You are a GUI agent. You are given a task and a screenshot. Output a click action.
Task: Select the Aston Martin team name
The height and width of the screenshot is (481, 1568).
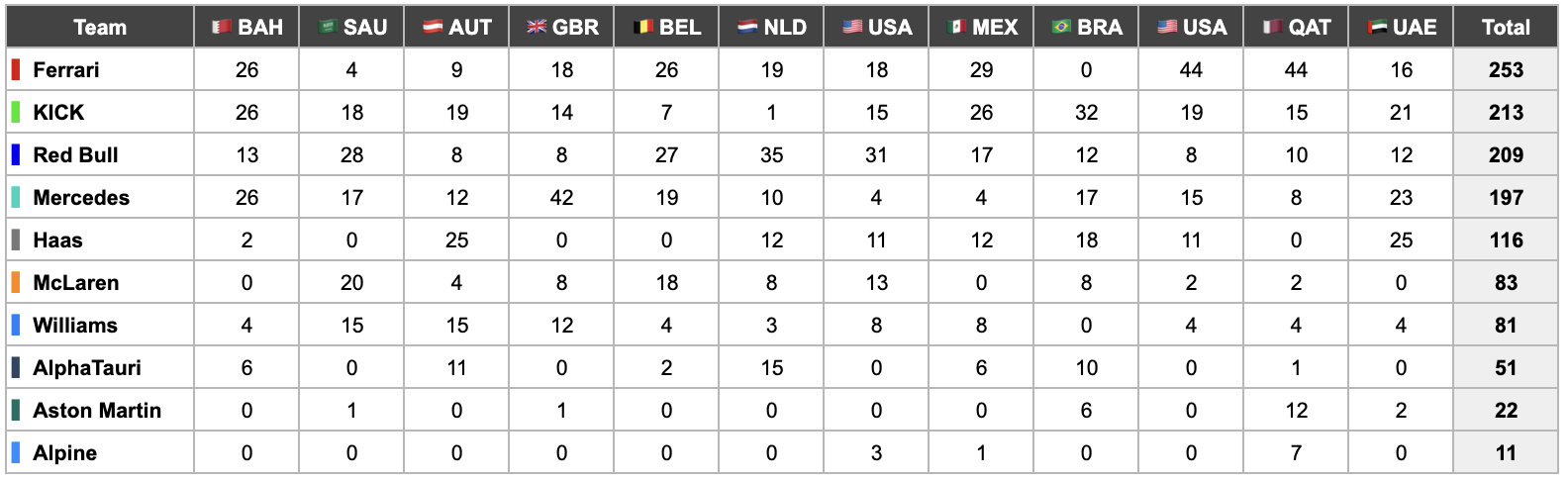[x=97, y=411]
